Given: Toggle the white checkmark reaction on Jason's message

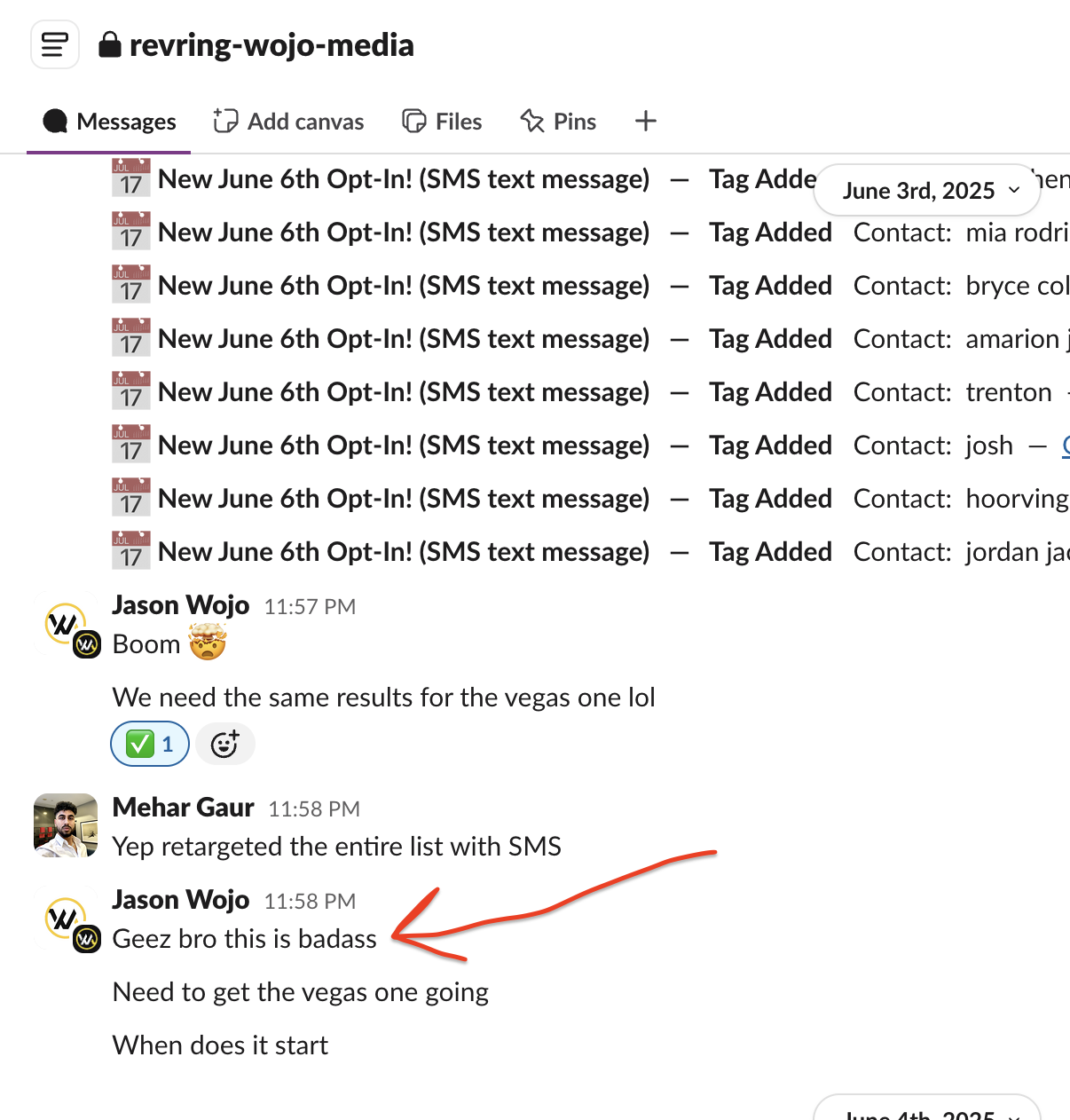Looking at the screenshot, I should 149,744.
